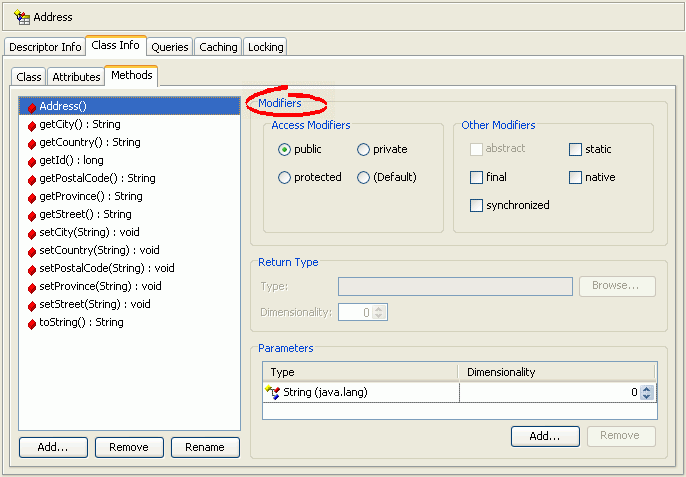The image size is (686, 477).
Task: Click red icon beside setPostalCode(String)
Action: pyautogui.click(x=32, y=269)
